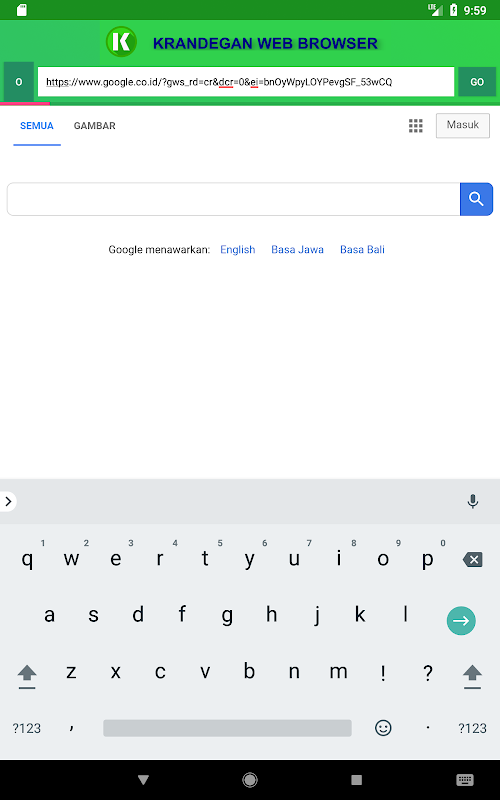500x800 pixels.
Task: Switch to the GAMBAR tab
Action: pyautogui.click(x=94, y=126)
